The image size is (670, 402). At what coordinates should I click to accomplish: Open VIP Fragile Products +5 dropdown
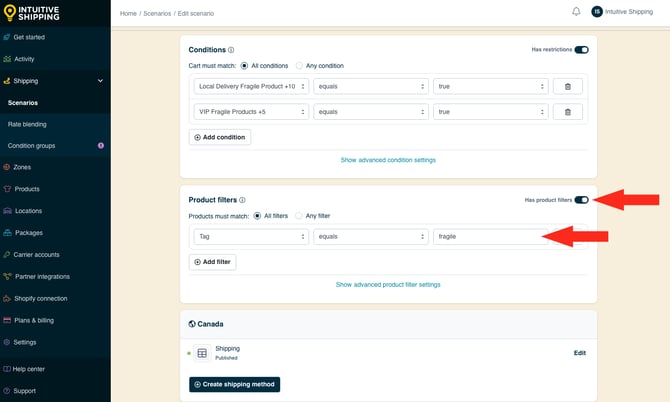click(251, 112)
